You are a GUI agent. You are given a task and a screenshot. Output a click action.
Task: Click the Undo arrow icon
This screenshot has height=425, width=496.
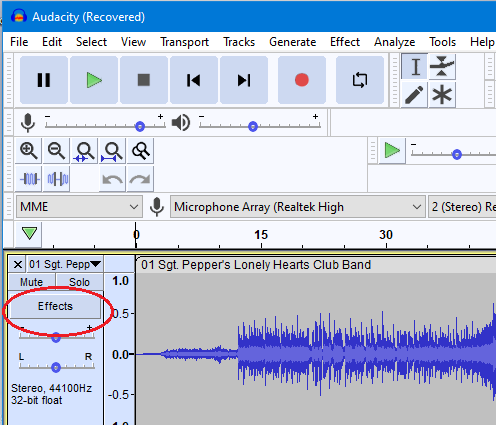pyautogui.click(x=112, y=179)
